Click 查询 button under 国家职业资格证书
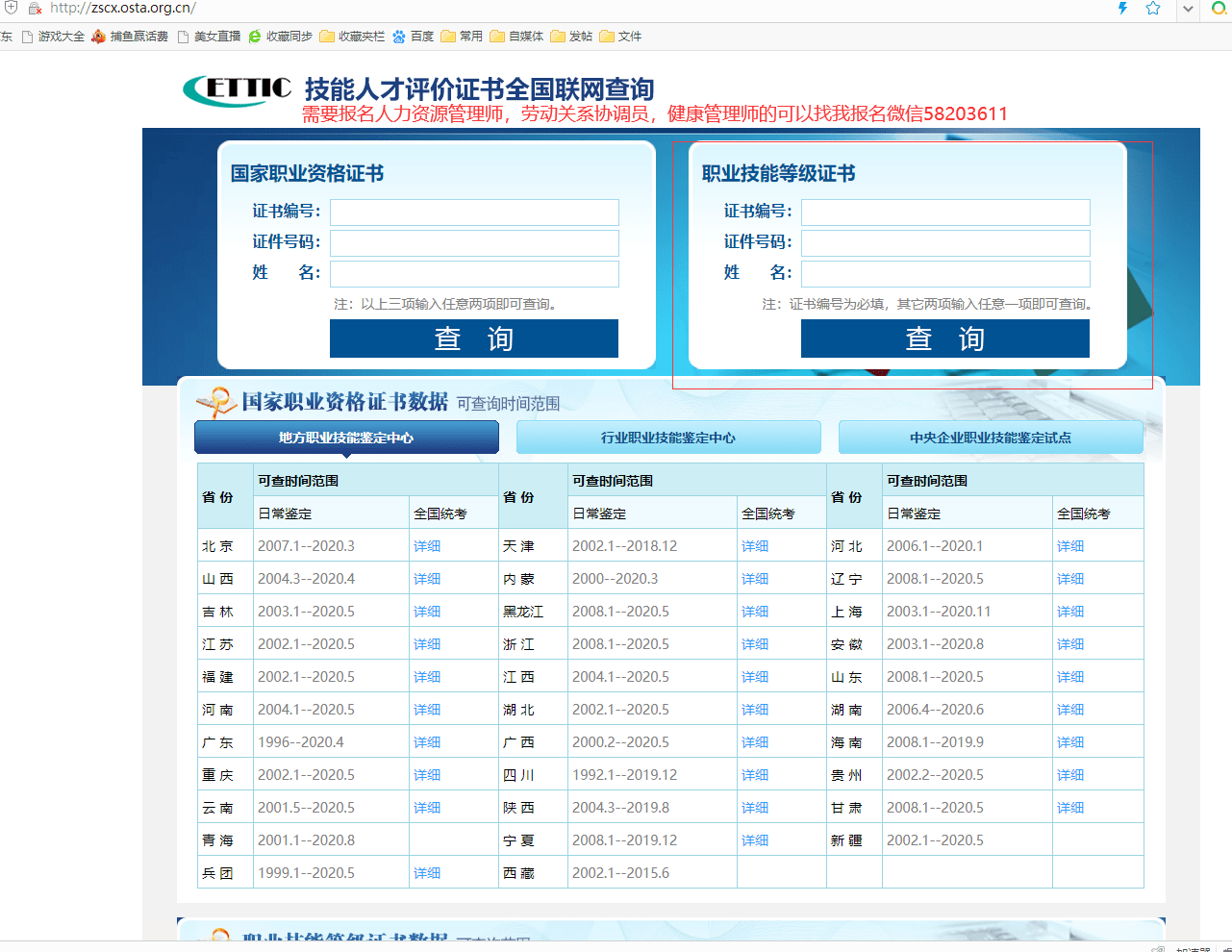The height and width of the screenshot is (952, 1232). pos(474,338)
